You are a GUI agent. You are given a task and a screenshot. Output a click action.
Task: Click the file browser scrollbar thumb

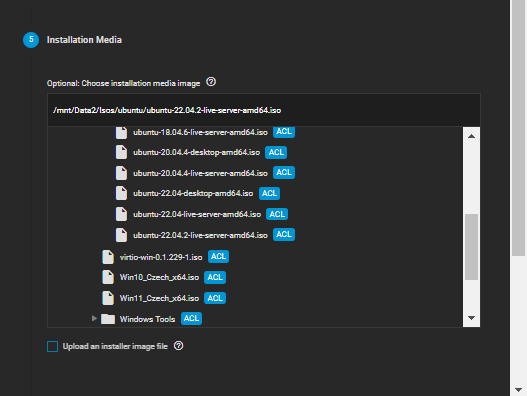pos(471,247)
